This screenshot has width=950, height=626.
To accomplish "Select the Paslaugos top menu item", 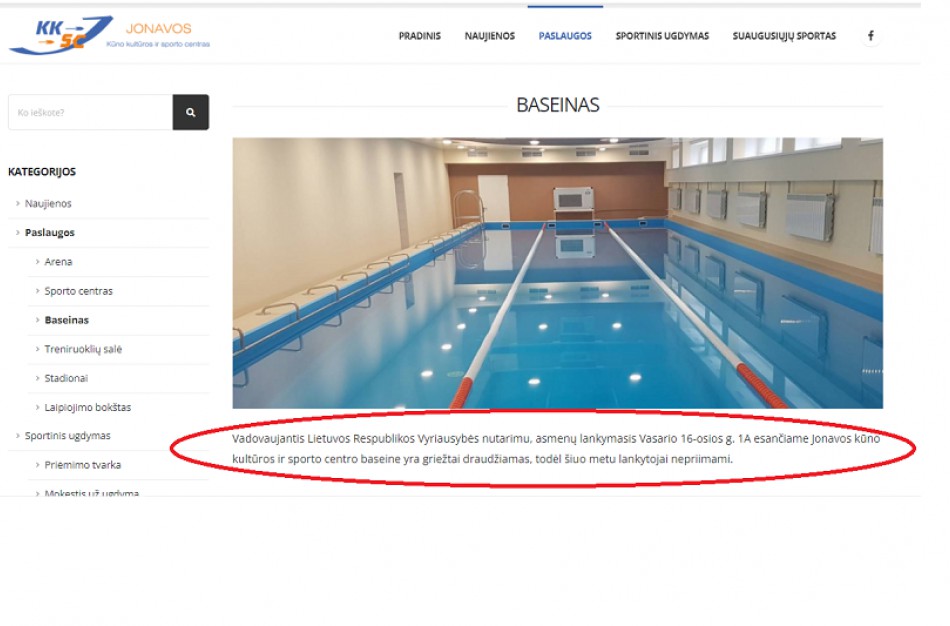I will pyautogui.click(x=565, y=36).
